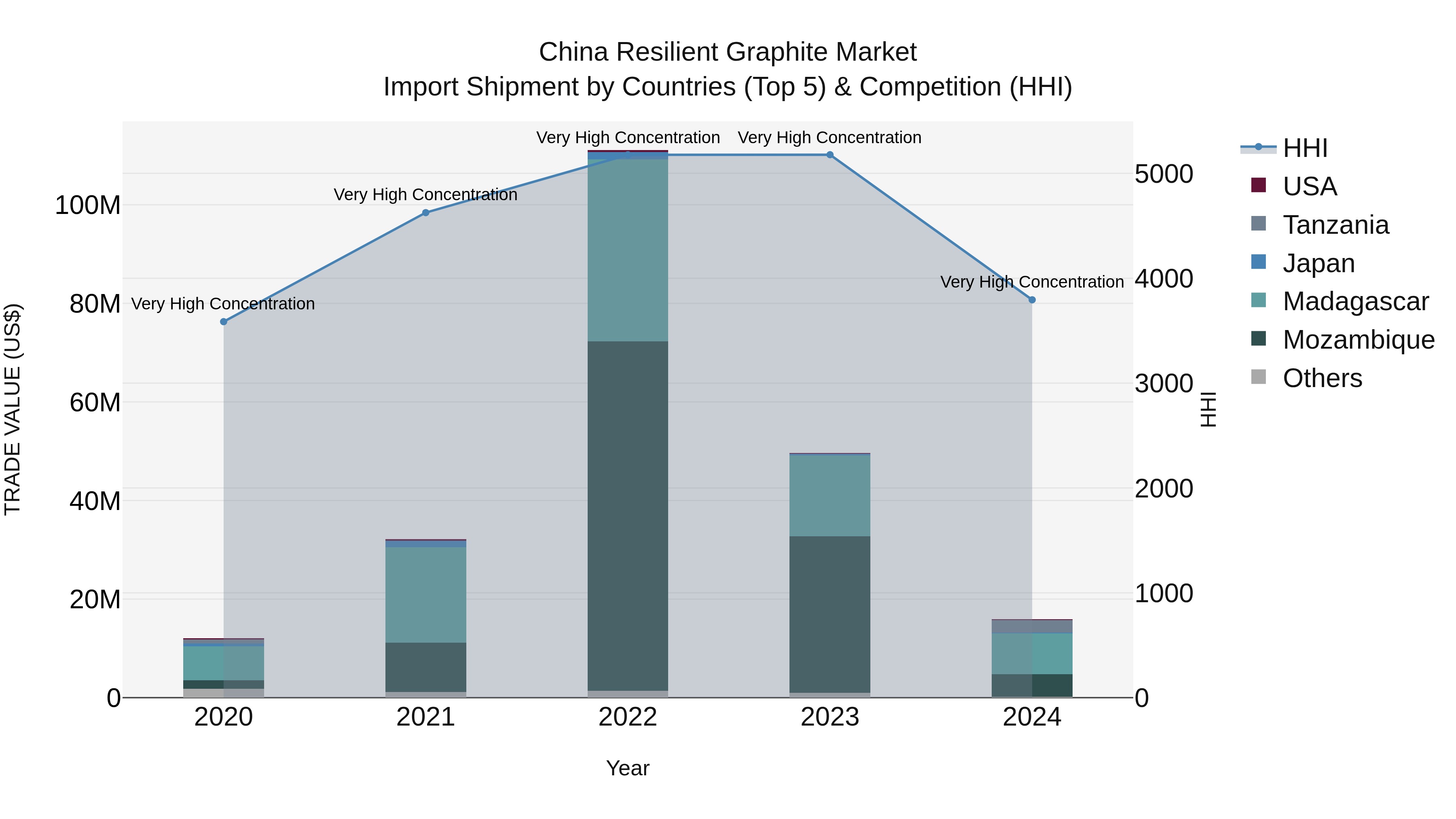Click the HHI line marker for 2021
Image resolution: width=1456 pixels, height=819 pixels.
tap(425, 212)
